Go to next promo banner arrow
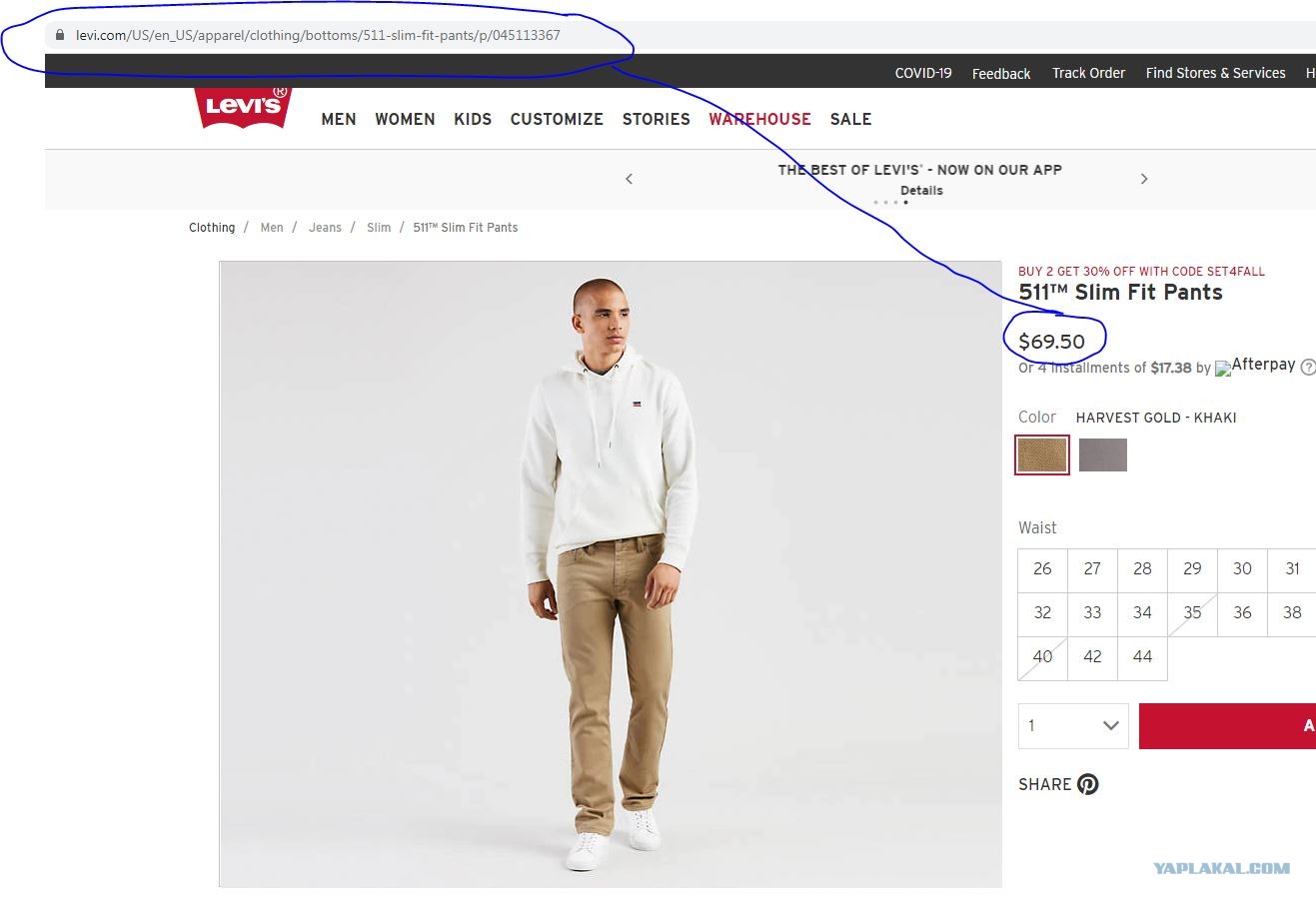 (1144, 179)
